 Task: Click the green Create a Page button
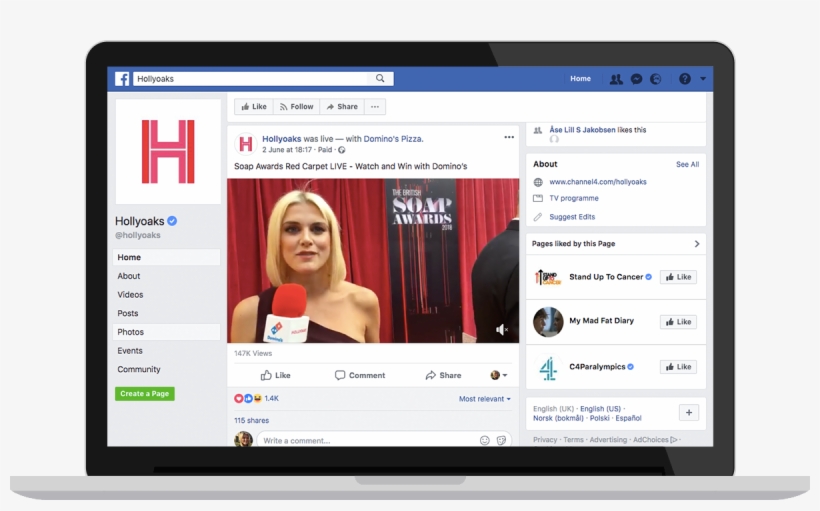[145, 394]
